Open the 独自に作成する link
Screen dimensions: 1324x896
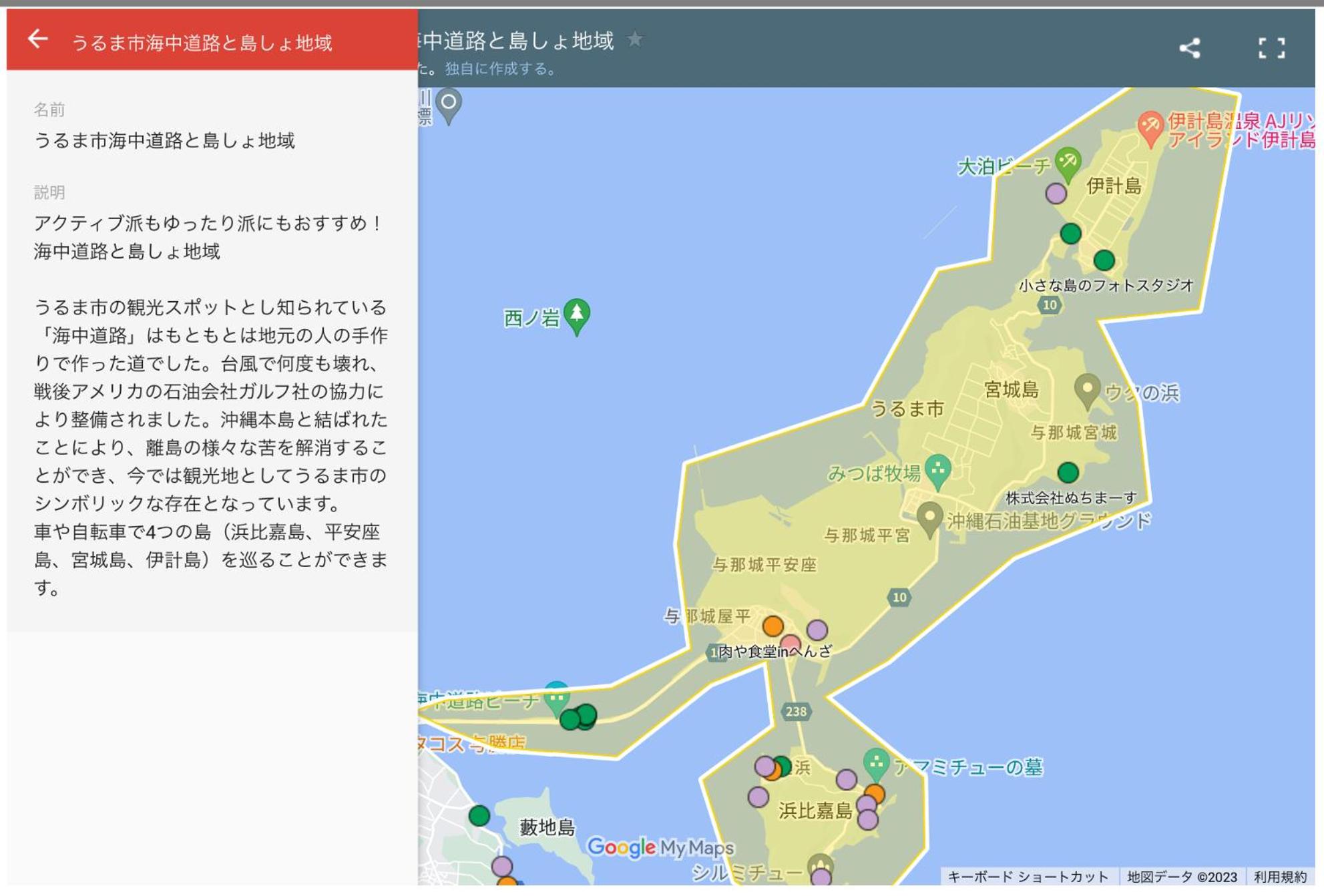pyautogui.click(x=500, y=69)
